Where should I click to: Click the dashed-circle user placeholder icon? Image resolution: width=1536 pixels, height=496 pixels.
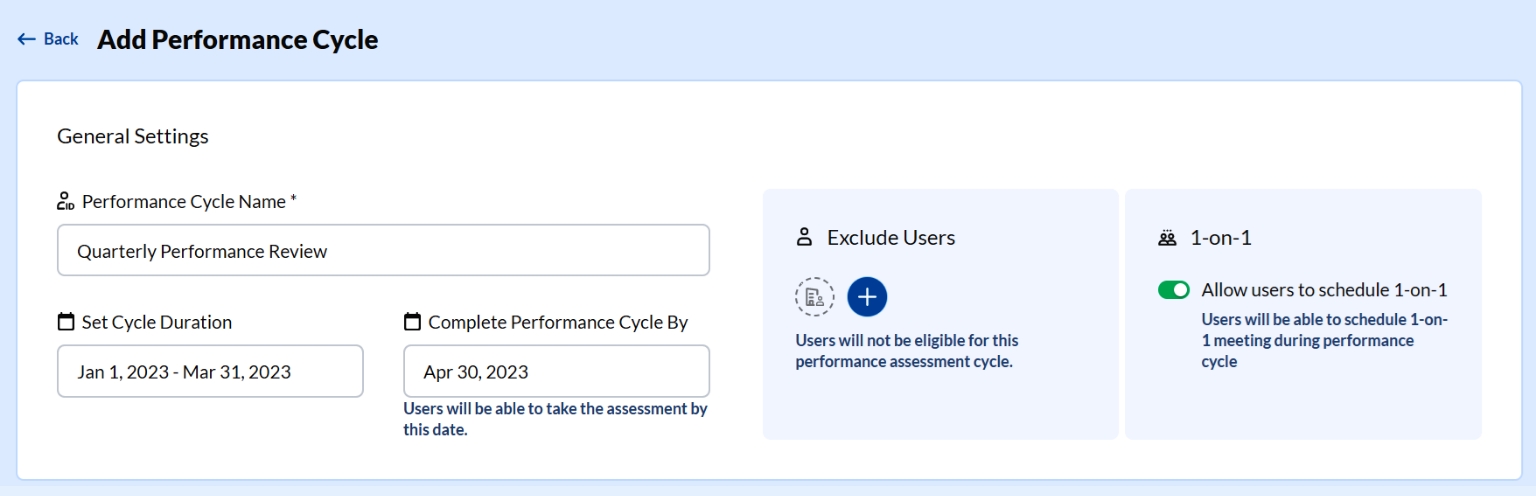815,297
